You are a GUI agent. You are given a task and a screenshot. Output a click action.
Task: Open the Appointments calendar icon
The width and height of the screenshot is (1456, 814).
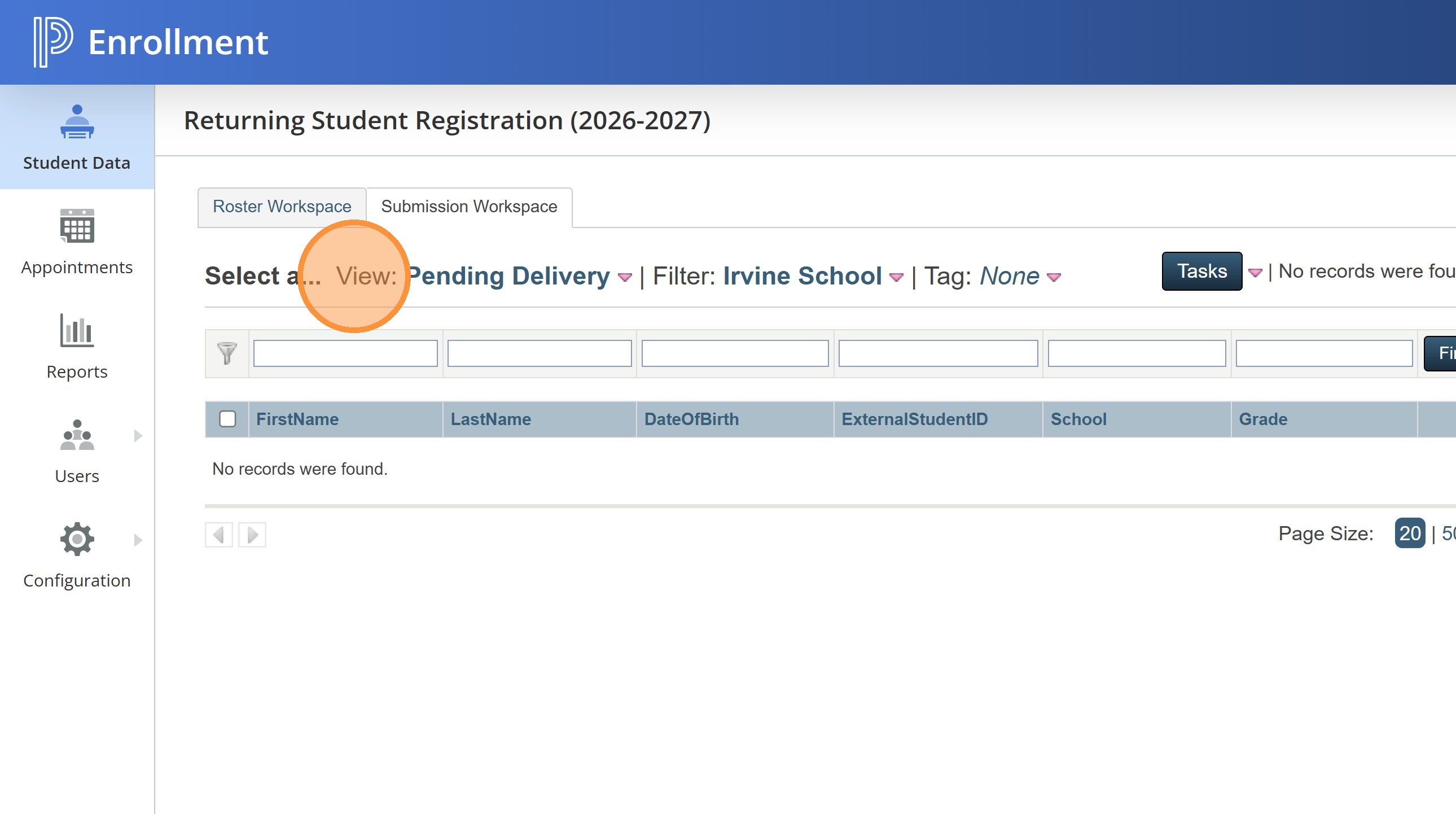(77, 226)
